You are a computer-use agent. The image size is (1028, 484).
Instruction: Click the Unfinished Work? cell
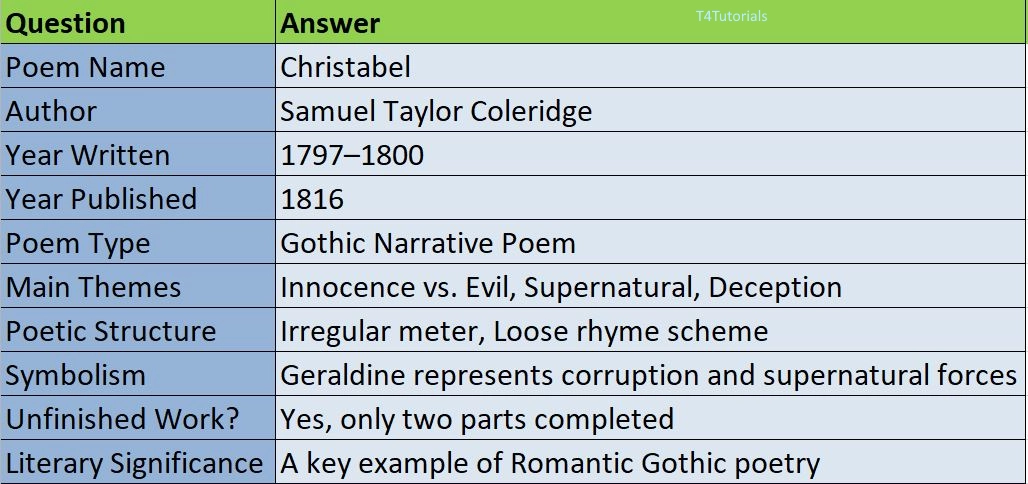pyautogui.click(x=138, y=418)
